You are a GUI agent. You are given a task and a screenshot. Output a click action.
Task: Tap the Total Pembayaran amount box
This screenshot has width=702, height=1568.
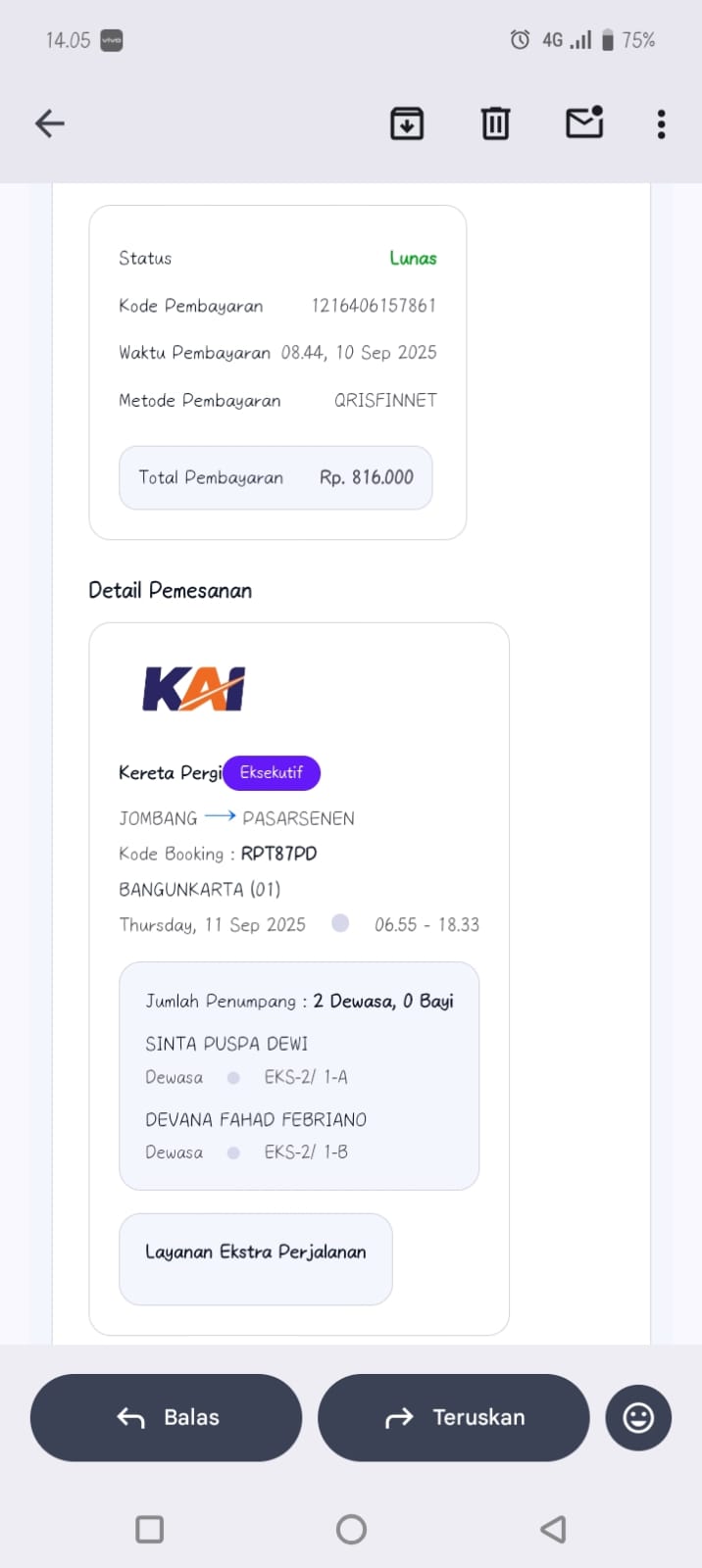(x=276, y=477)
